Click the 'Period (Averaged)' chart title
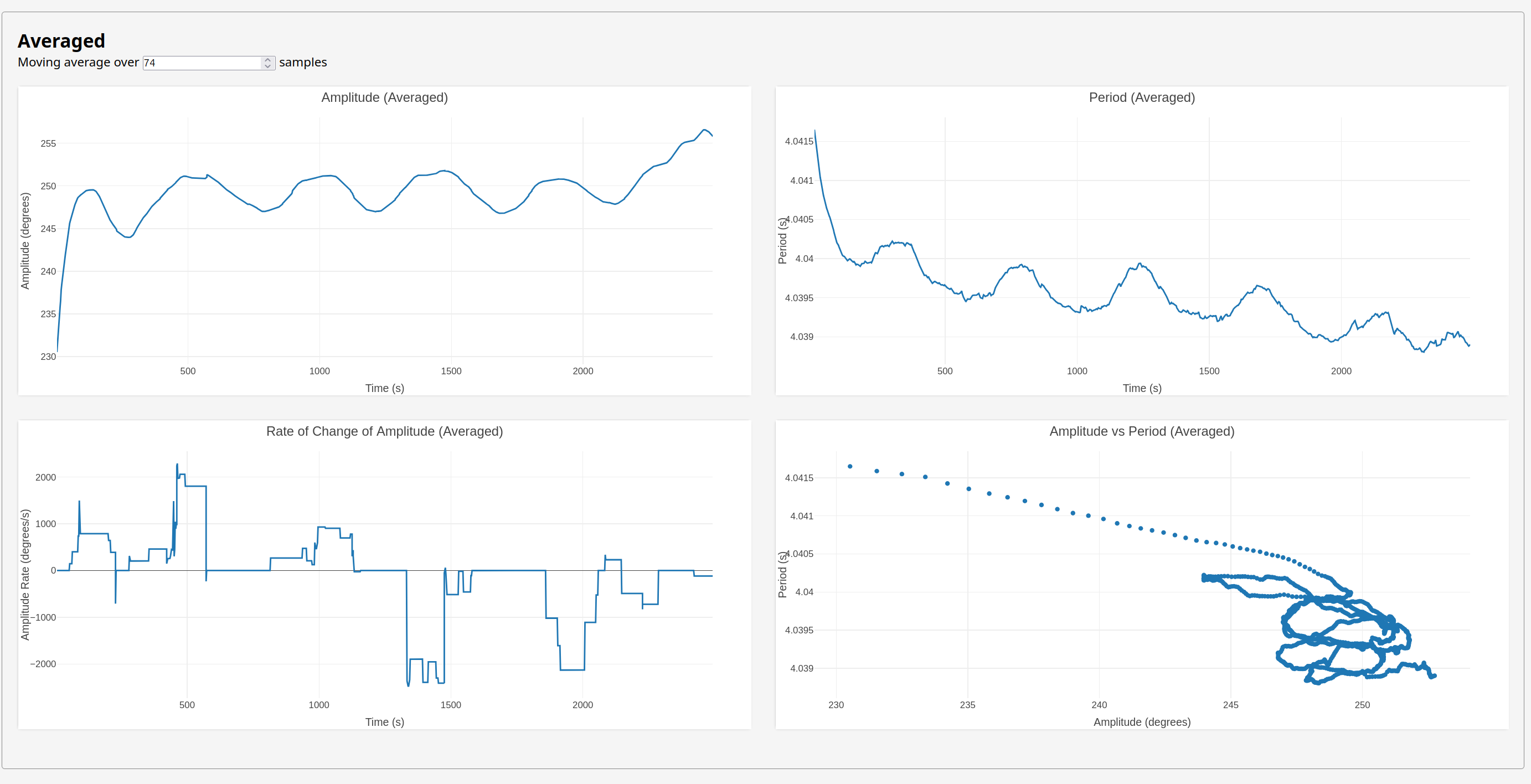The width and height of the screenshot is (1531, 784). (x=1141, y=97)
